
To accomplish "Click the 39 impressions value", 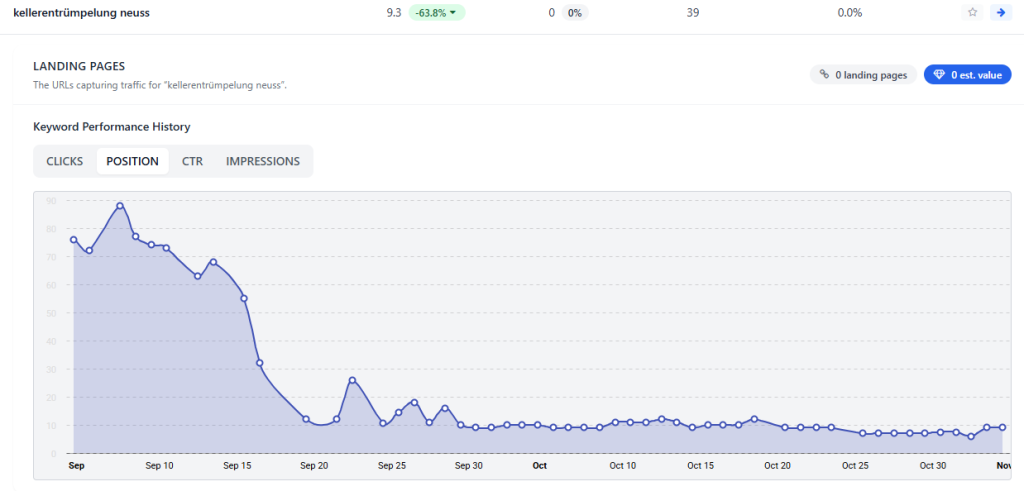I will pyautogui.click(x=693, y=13).
